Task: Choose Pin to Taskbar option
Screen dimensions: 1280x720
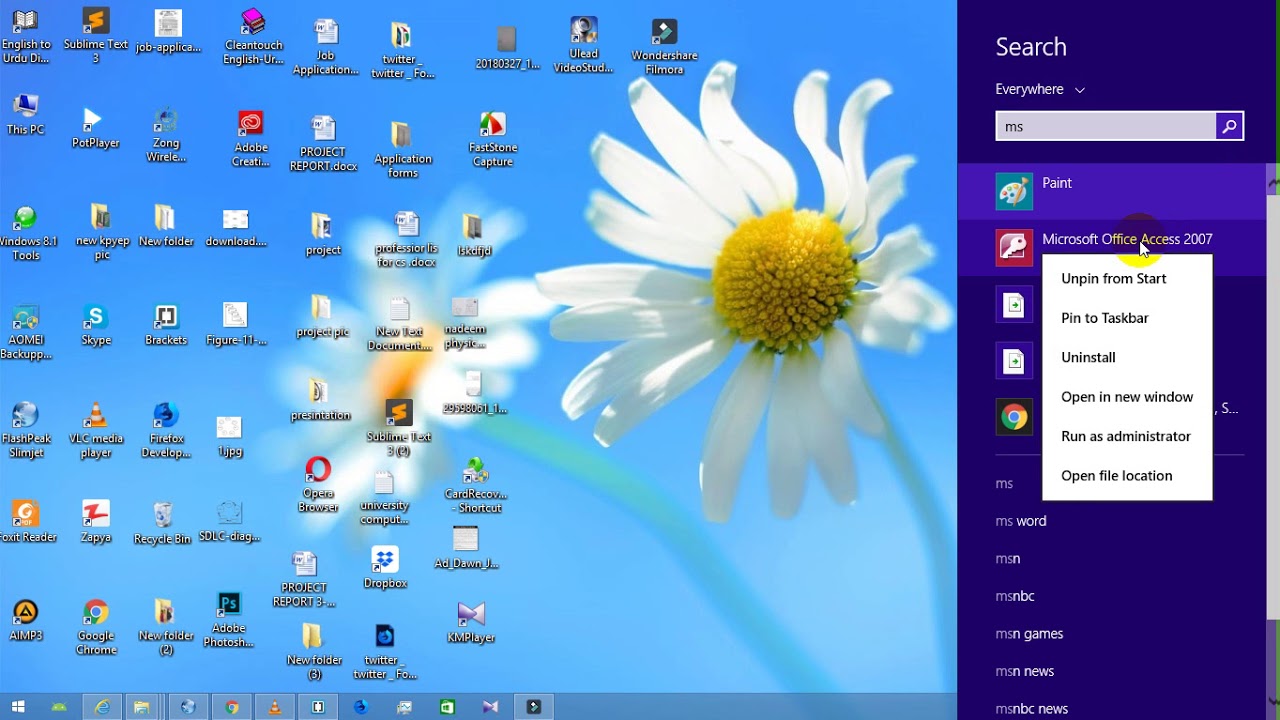Action: [x=1104, y=318]
